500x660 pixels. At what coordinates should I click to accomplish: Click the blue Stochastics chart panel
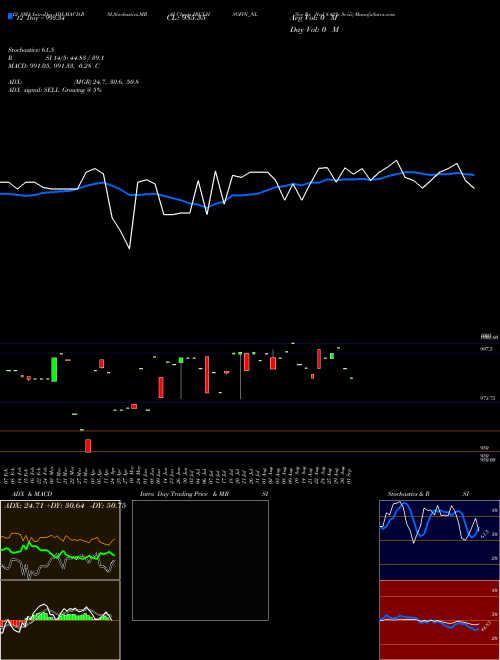pyautogui.click(x=439, y=540)
